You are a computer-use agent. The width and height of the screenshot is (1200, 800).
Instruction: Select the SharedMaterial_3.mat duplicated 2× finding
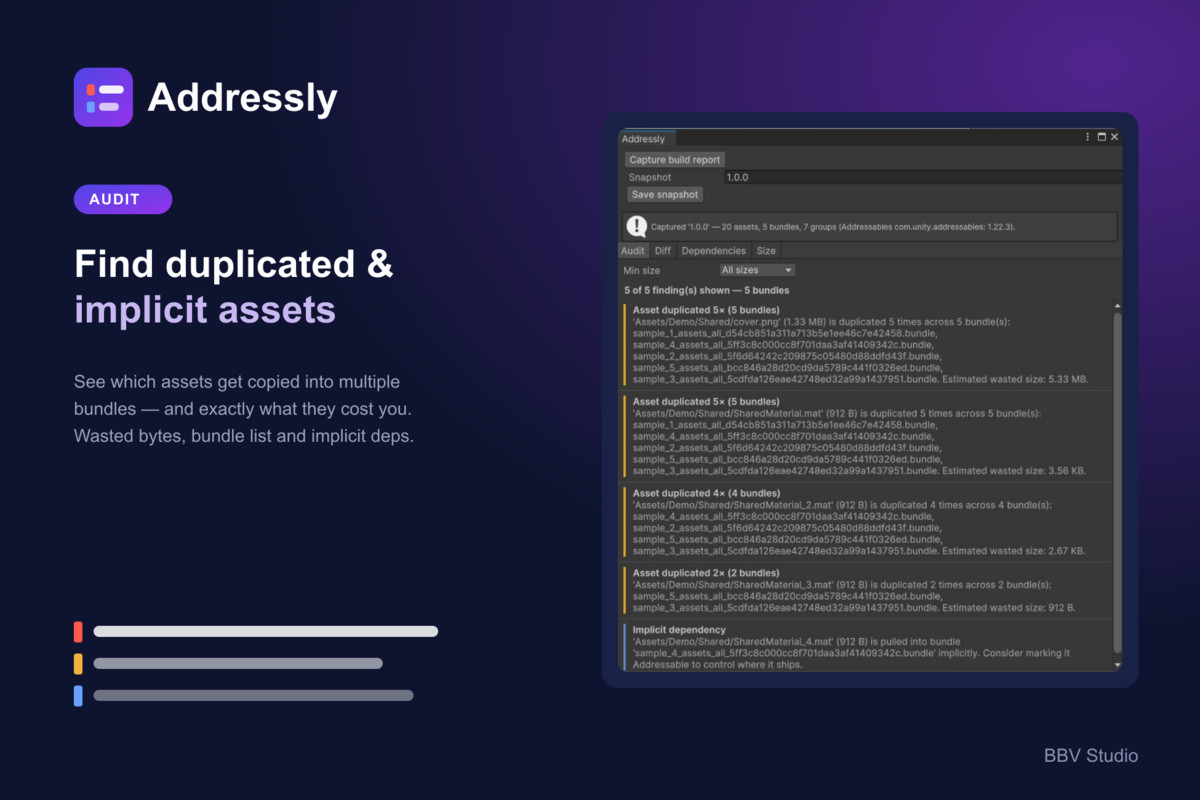(x=866, y=590)
